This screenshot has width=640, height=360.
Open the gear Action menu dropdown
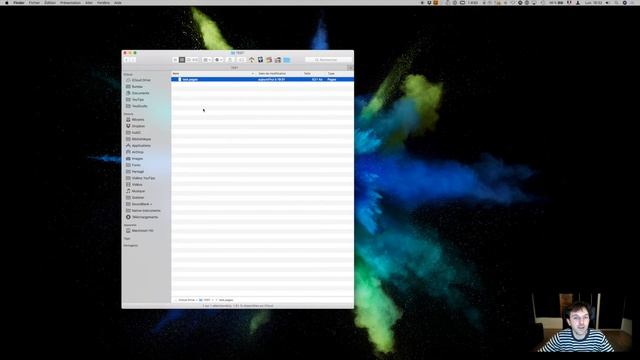pyautogui.click(x=218, y=60)
